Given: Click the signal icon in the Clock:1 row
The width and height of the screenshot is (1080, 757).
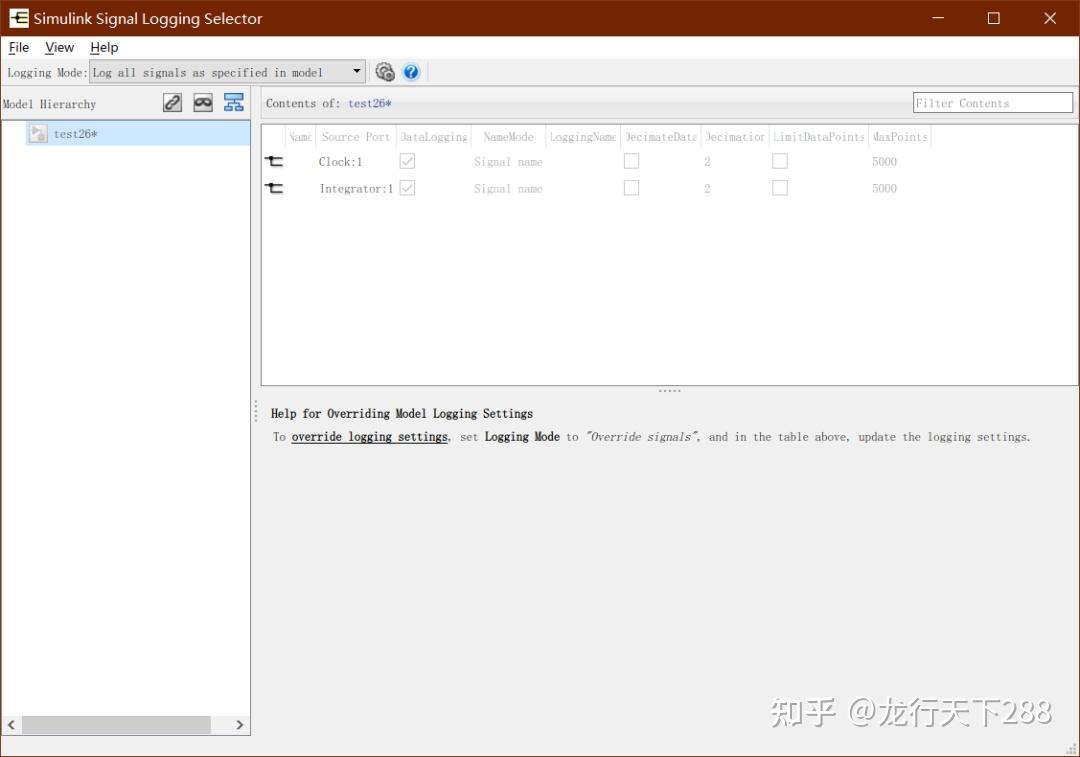Looking at the screenshot, I should 274,161.
